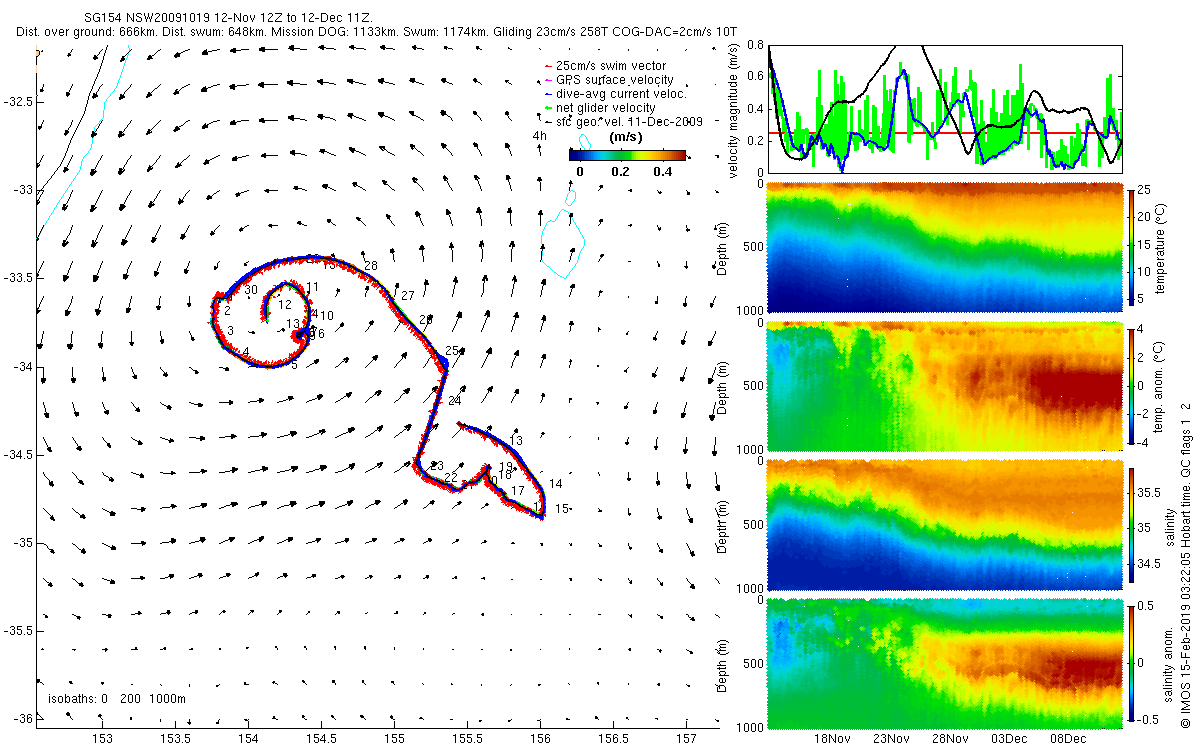Click latitude tick label '-32.5'
Screen dimensions: 1200x750
pyautogui.click(x=17, y=102)
